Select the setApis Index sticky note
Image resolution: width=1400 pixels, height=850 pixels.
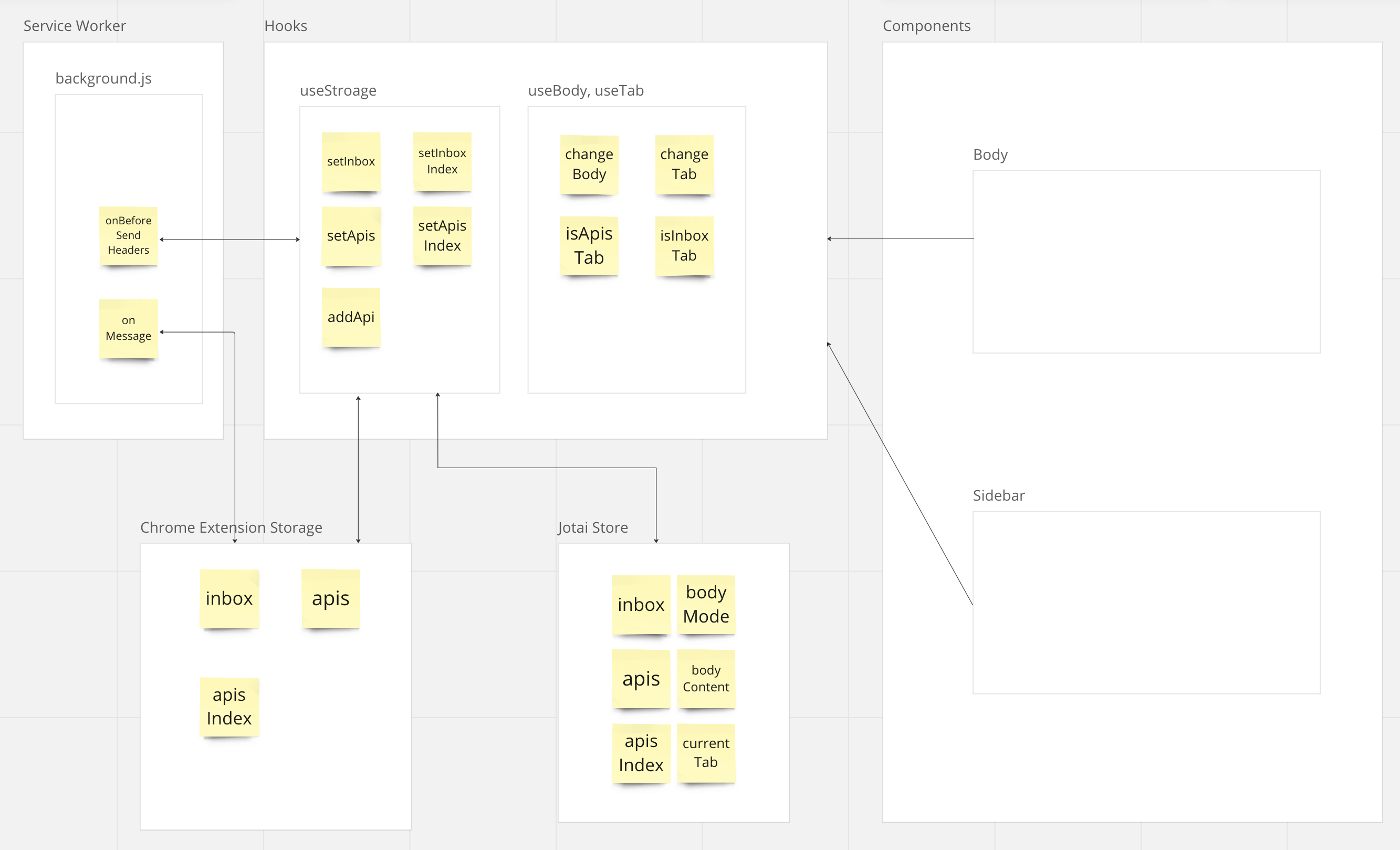click(x=442, y=235)
